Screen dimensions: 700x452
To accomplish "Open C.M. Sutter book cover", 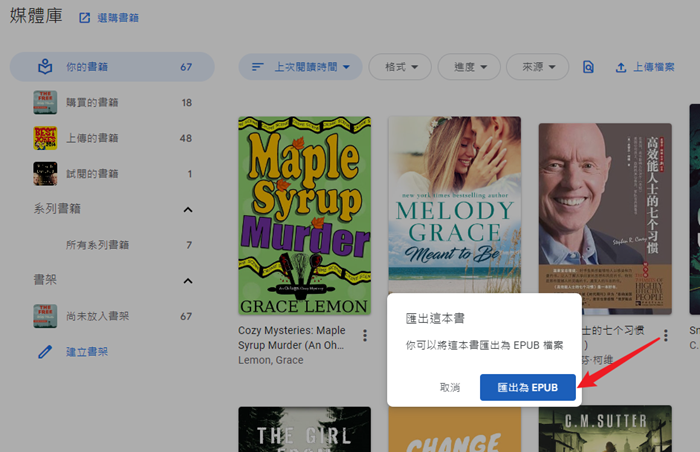I will tap(605, 429).
